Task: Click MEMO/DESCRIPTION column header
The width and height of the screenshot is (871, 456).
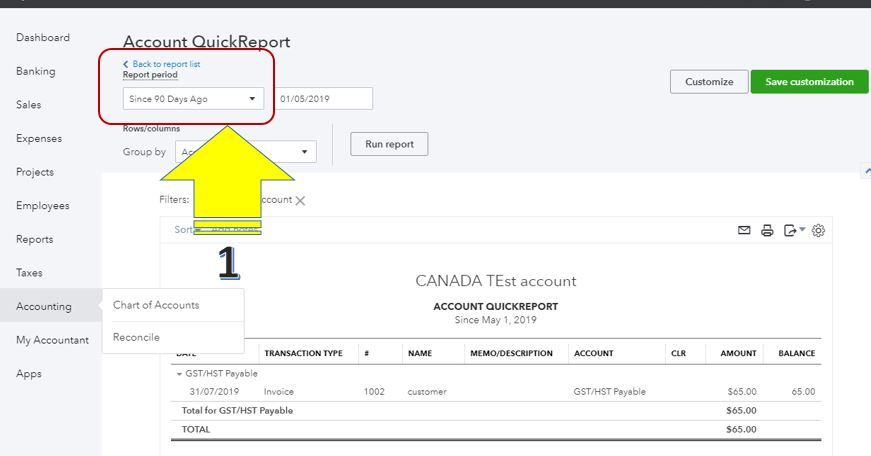Action: pos(512,353)
